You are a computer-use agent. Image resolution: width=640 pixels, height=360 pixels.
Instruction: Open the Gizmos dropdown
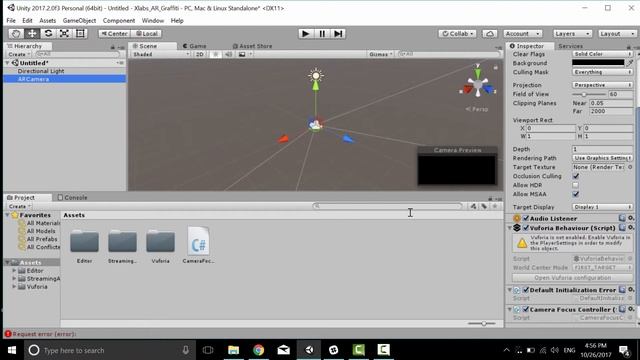[x=380, y=54]
